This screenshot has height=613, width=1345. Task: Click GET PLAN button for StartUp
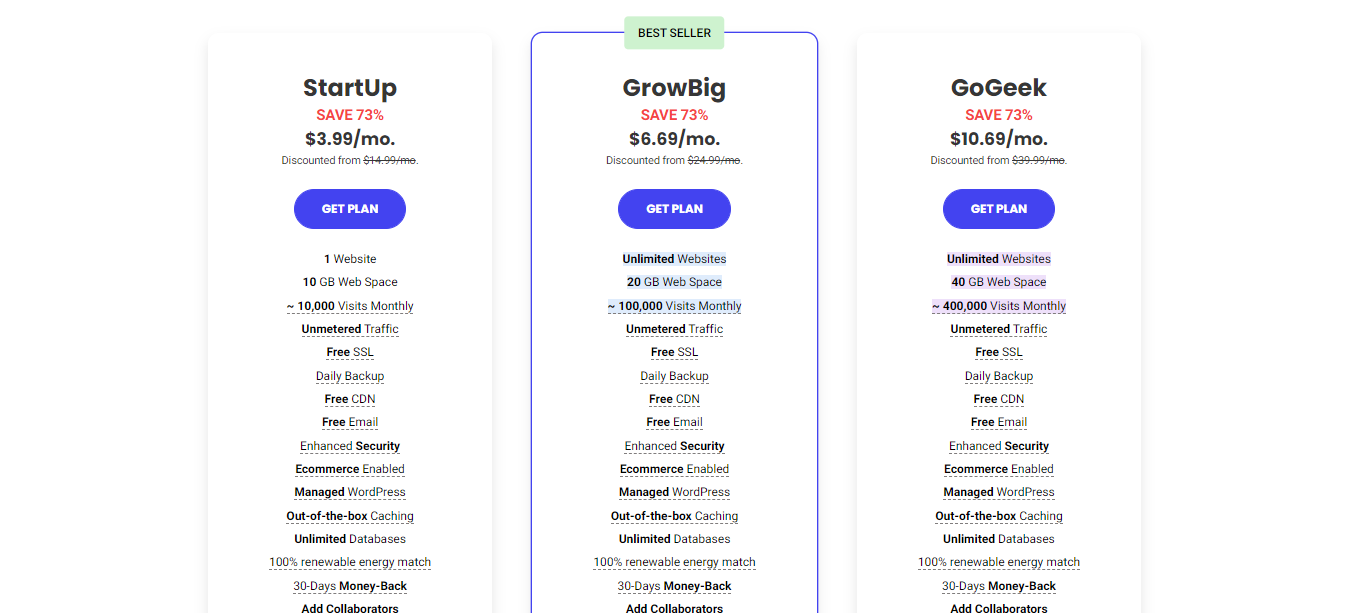pos(350,209)
